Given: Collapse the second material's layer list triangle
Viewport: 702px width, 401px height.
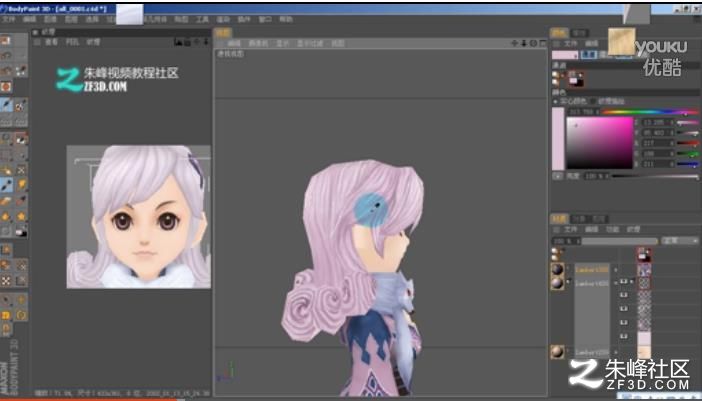Looking at the screenshot, I should click(569, 282).
